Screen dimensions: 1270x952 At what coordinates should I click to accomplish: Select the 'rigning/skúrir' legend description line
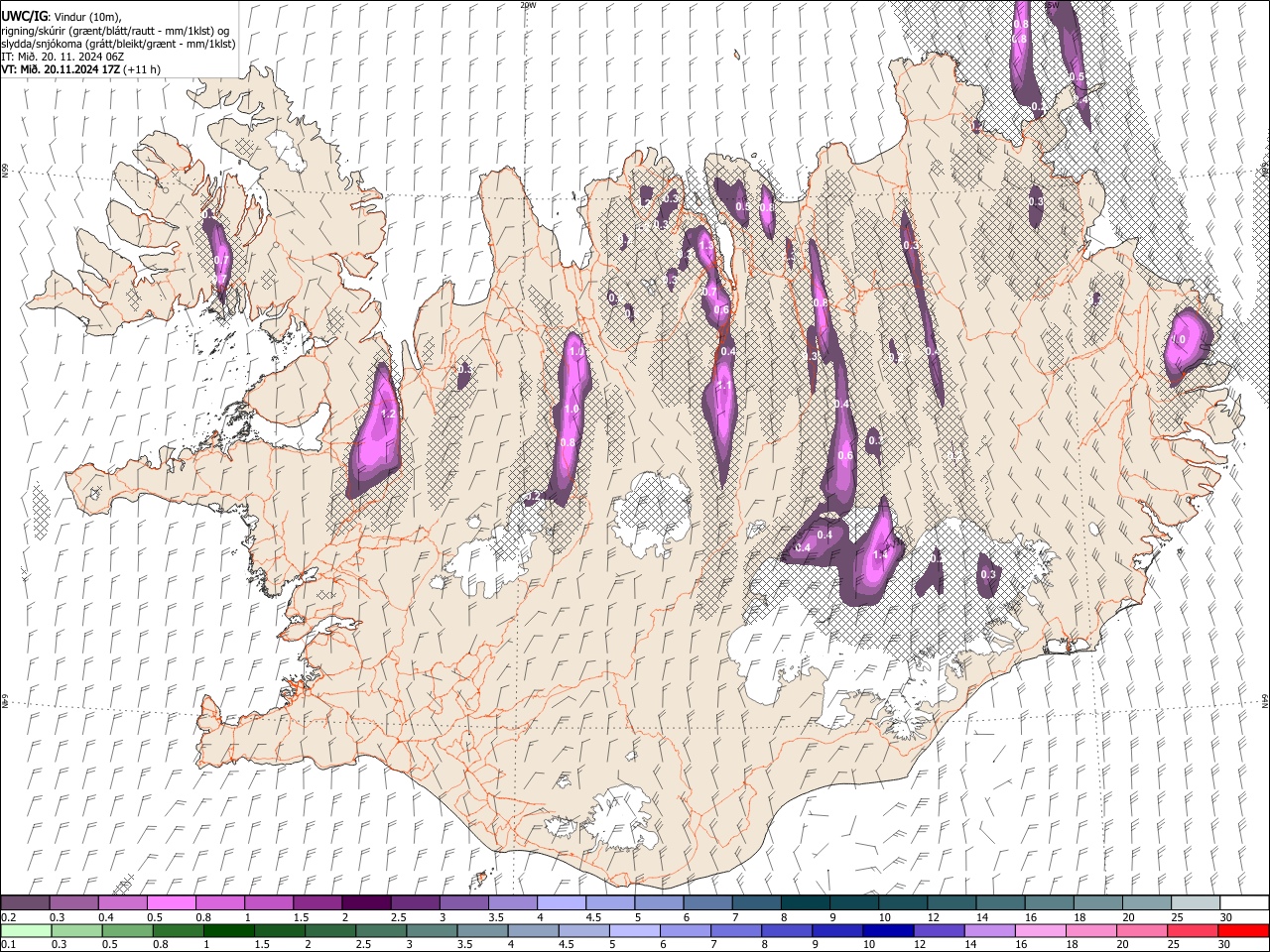(x=115, y=31)
